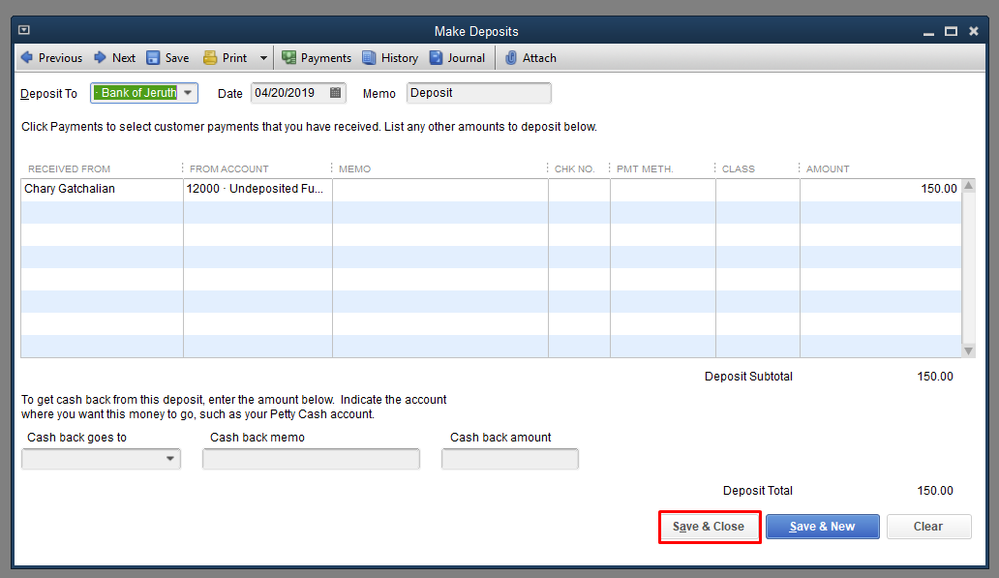Click the first row Memo cell

point(440,189)
